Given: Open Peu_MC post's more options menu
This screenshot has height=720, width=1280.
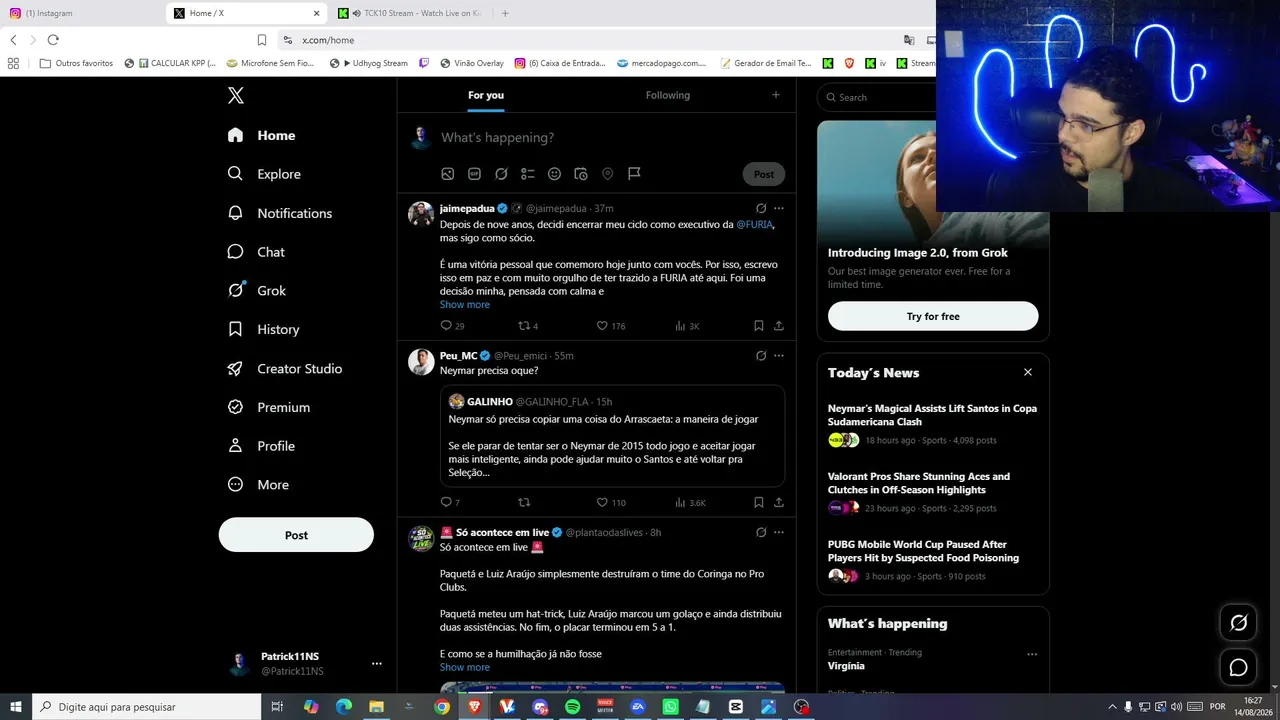Looking at the screenshot, I should pos(779,356).
